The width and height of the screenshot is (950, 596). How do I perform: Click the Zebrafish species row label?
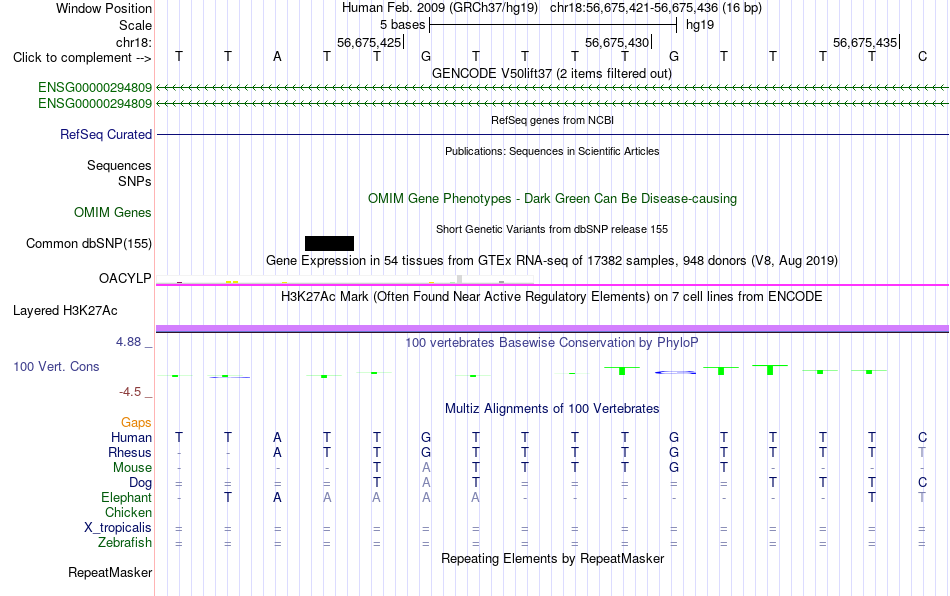125,542
